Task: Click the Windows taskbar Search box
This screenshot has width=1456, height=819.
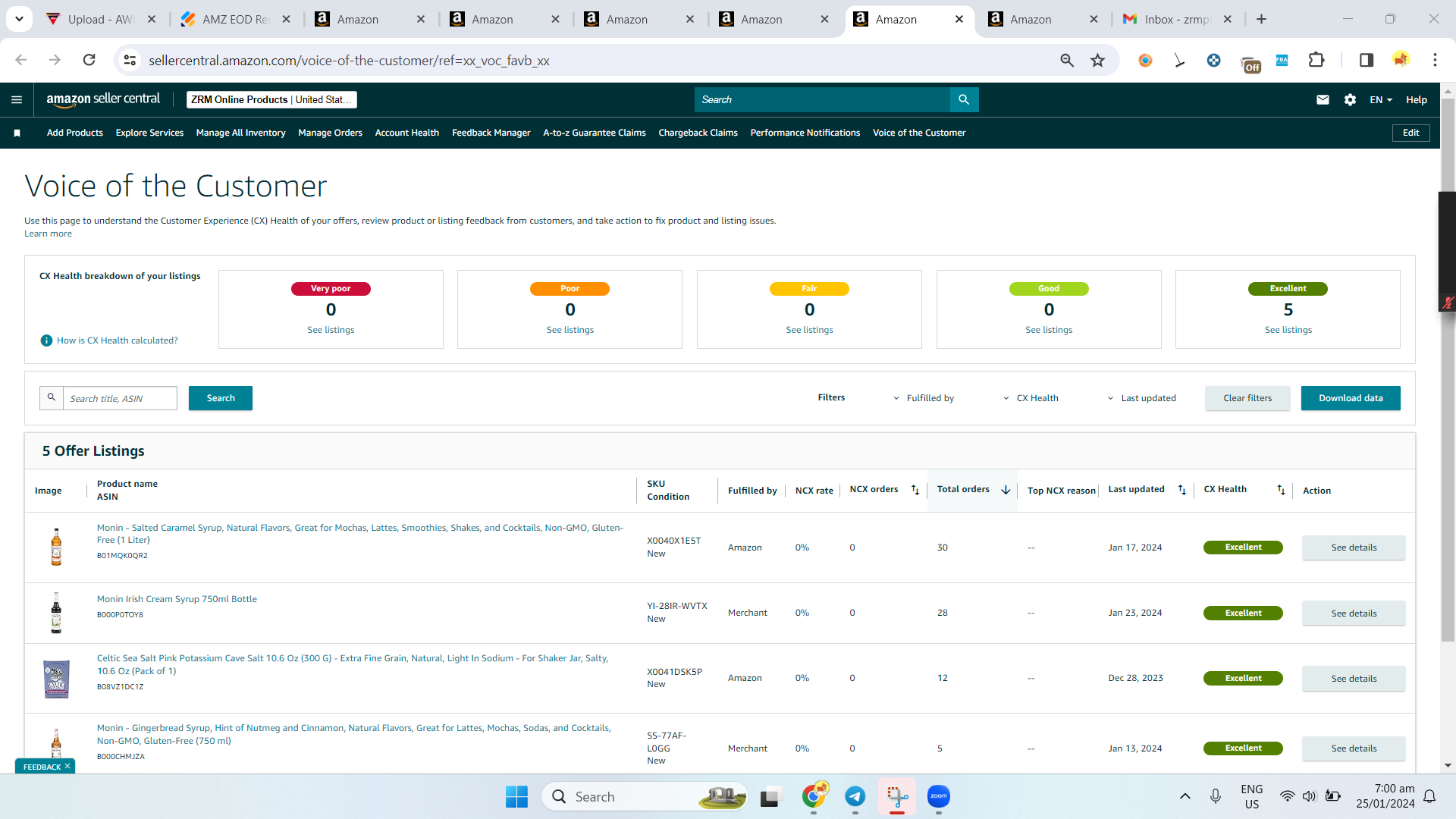Action: click(645, 796)
